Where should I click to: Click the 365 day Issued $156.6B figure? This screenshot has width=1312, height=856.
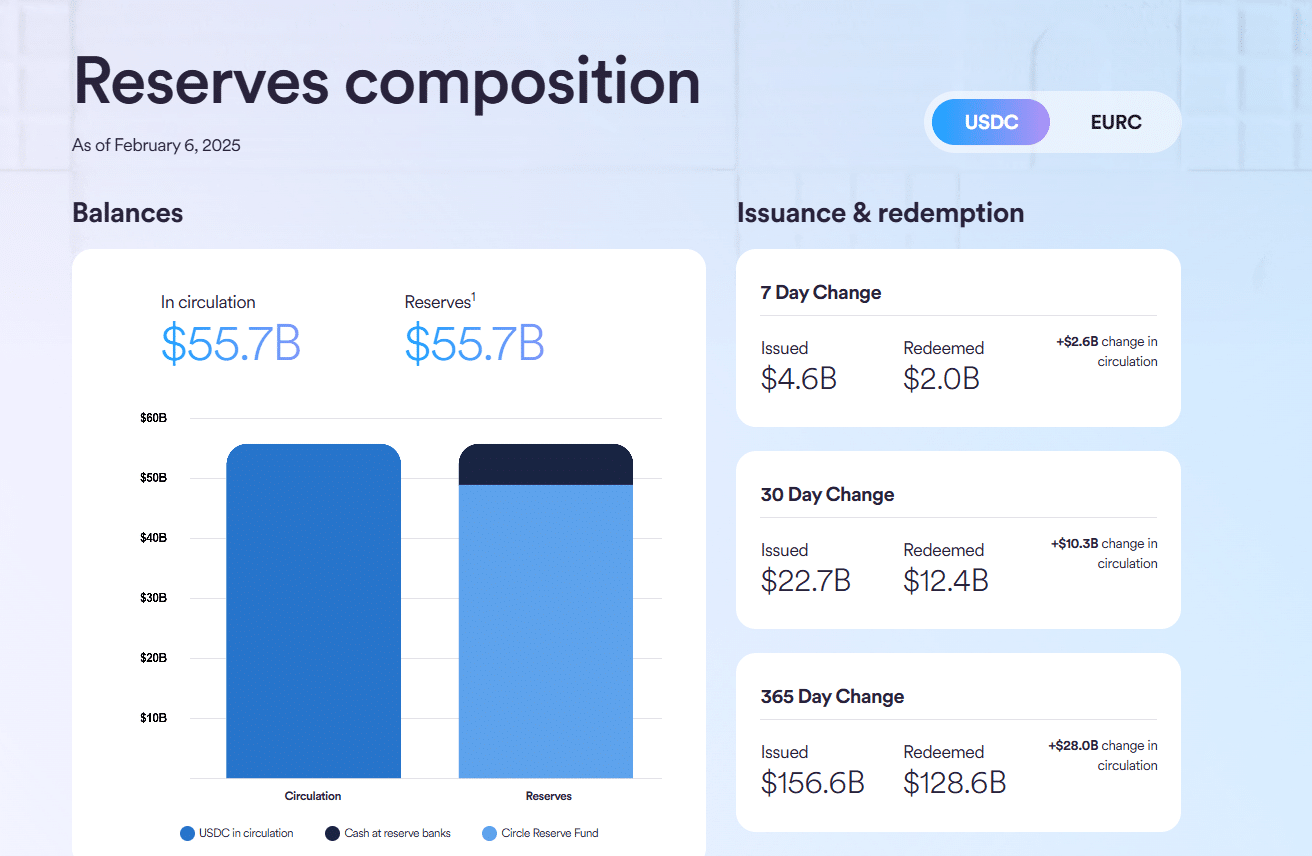(812, 783)
